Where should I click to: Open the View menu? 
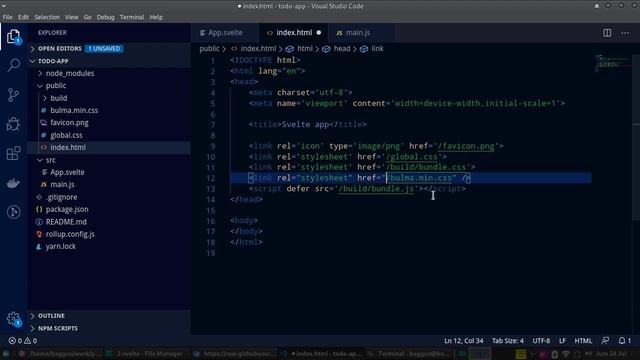(71, 17)
